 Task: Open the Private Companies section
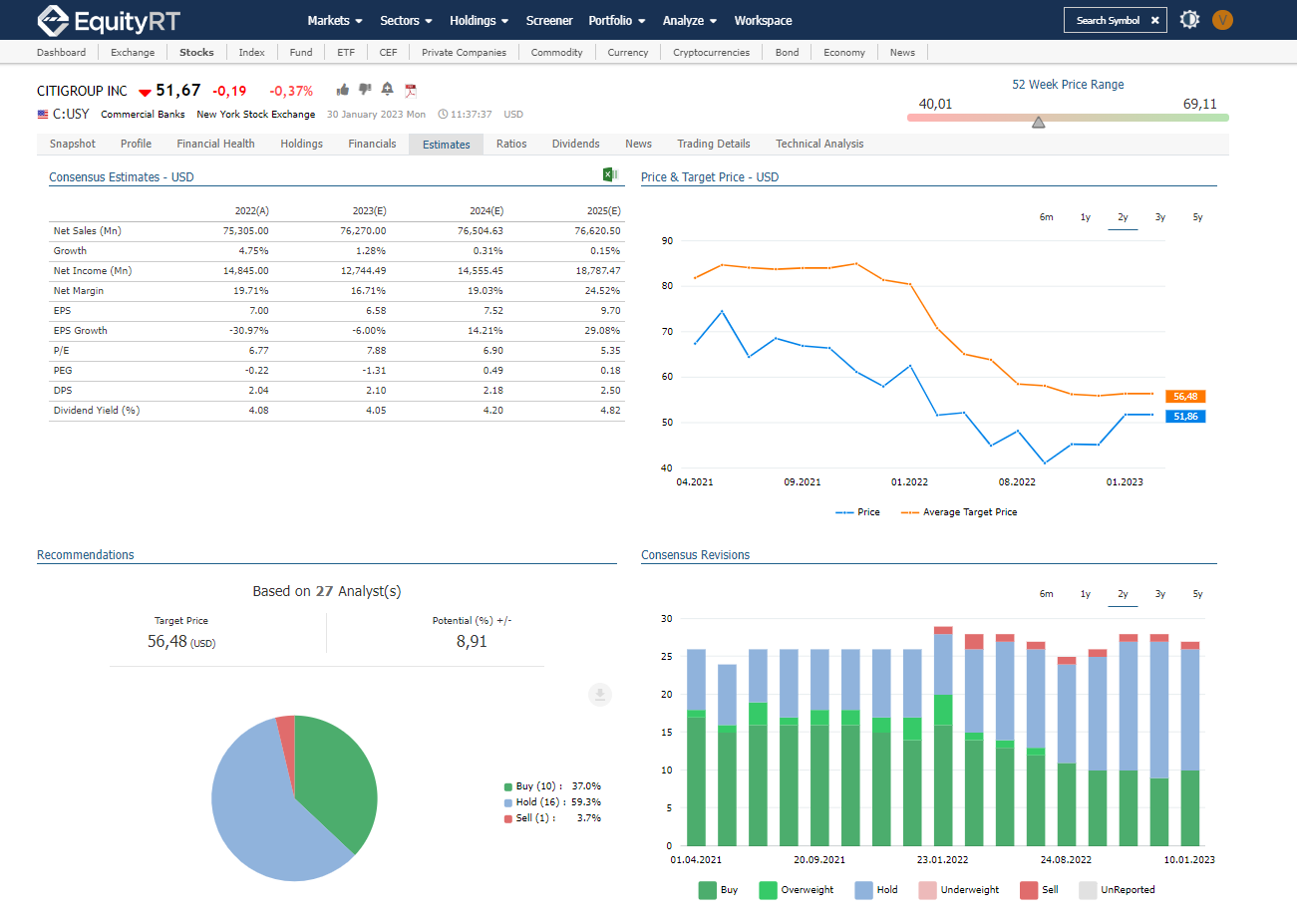(x=464, y=52)
